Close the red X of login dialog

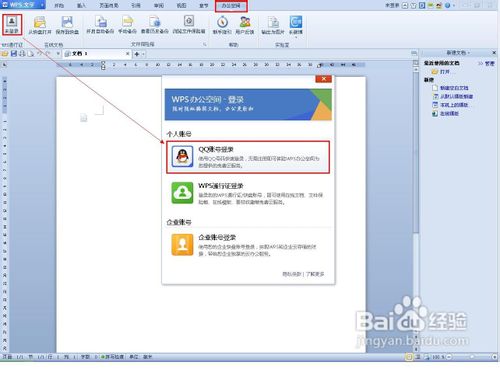(323, 79)
